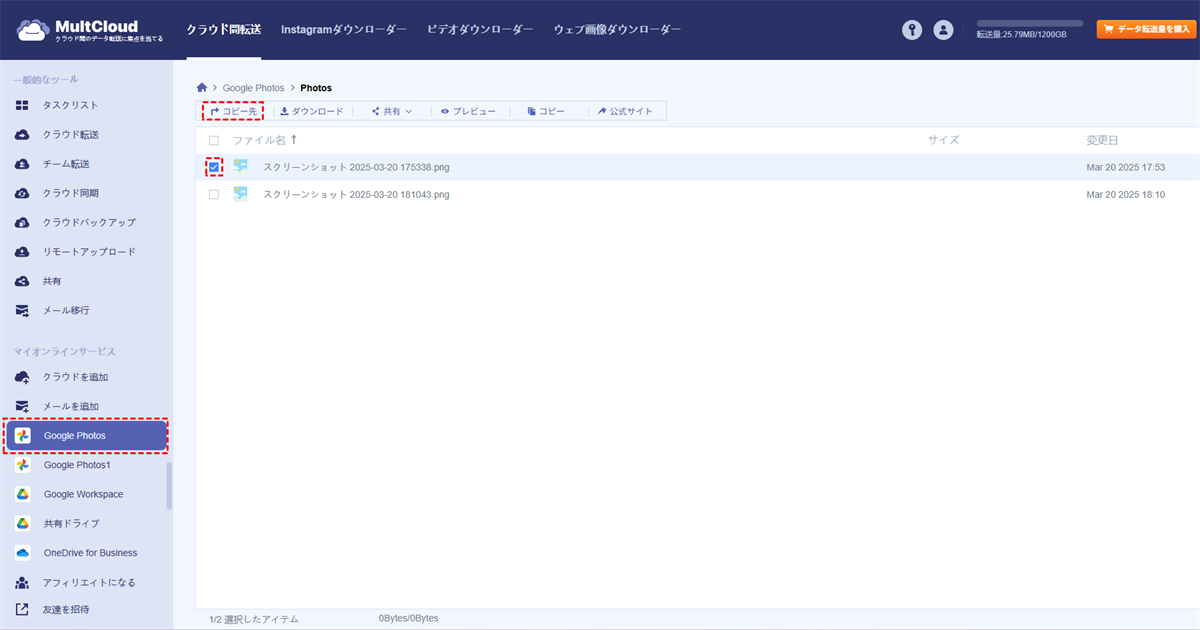Click データ転送量を購入 button
Screen dimensions: 1200x630
point(1146,29)
